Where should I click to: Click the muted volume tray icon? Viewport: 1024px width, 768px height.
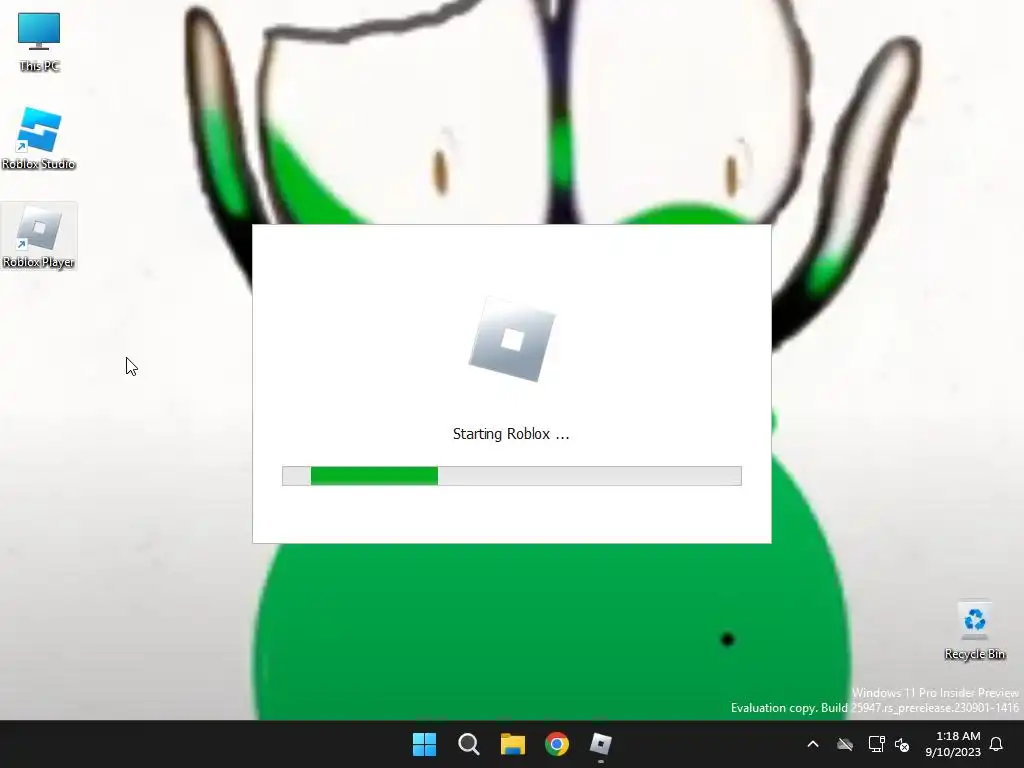click(902, 744)
